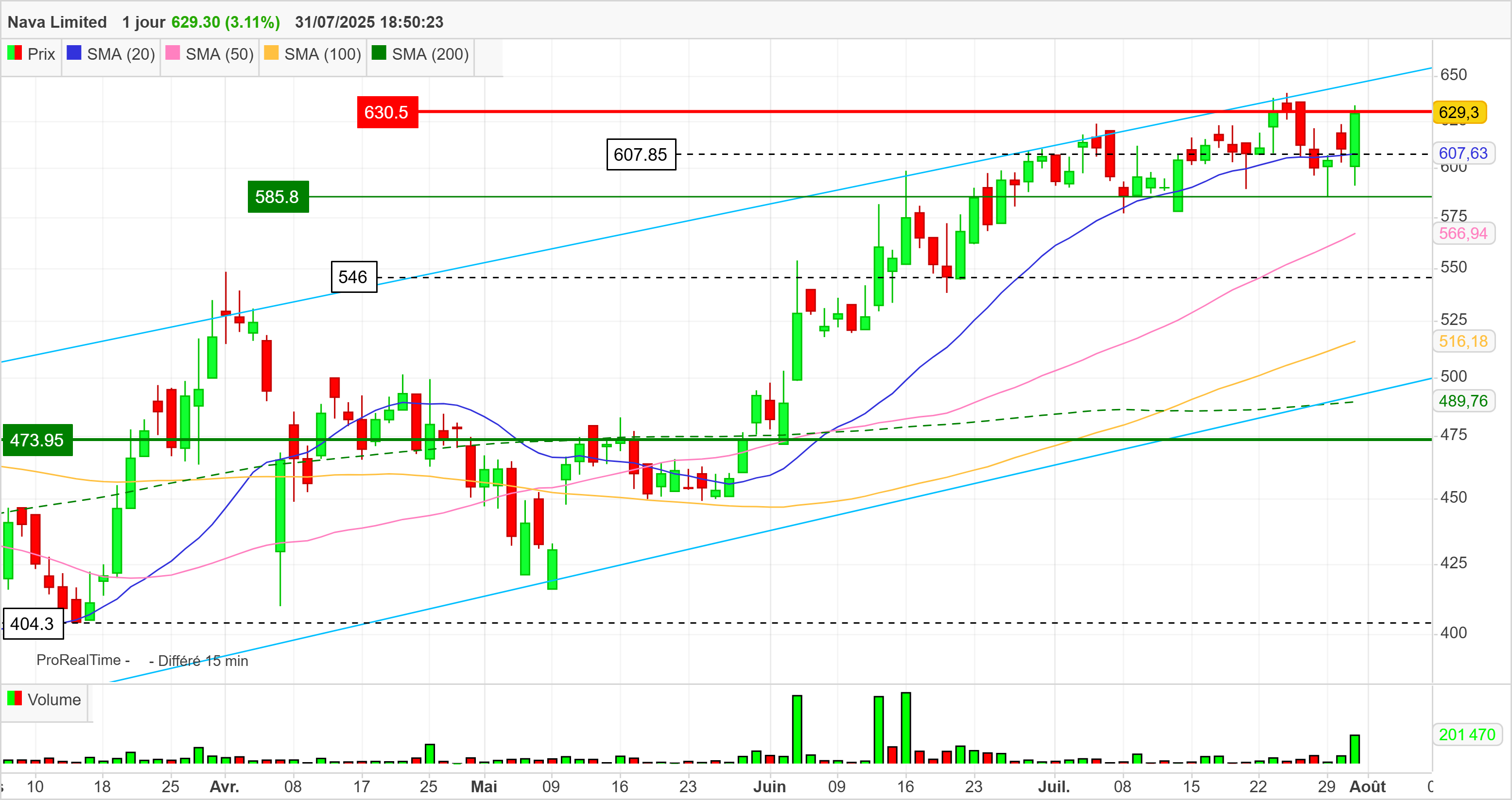Select the SMA (50) legend label
Screen dimensions: 1512x800
pyautogui.click(x=220, y=54)
